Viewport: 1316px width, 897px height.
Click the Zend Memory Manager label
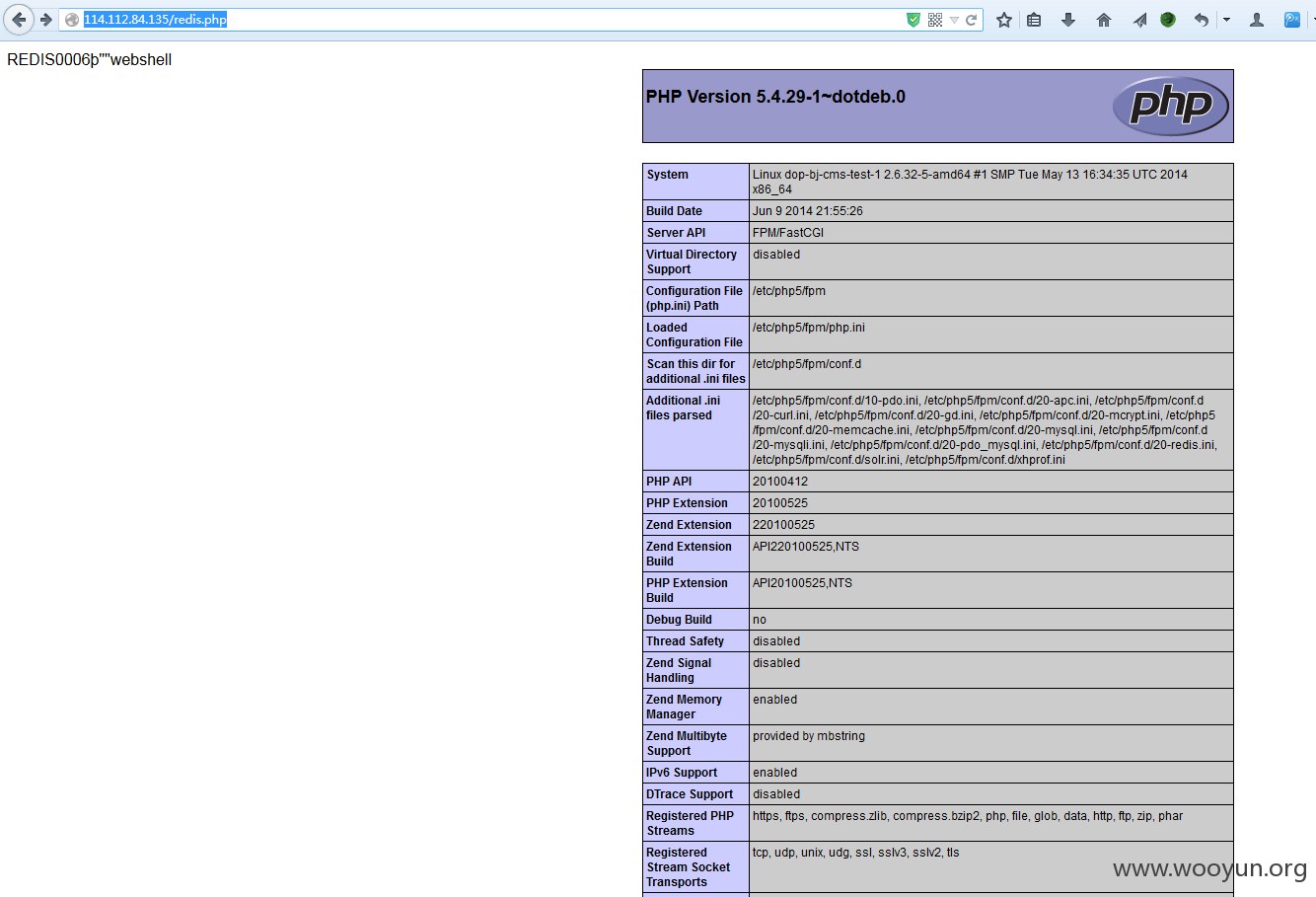point(684,707)
